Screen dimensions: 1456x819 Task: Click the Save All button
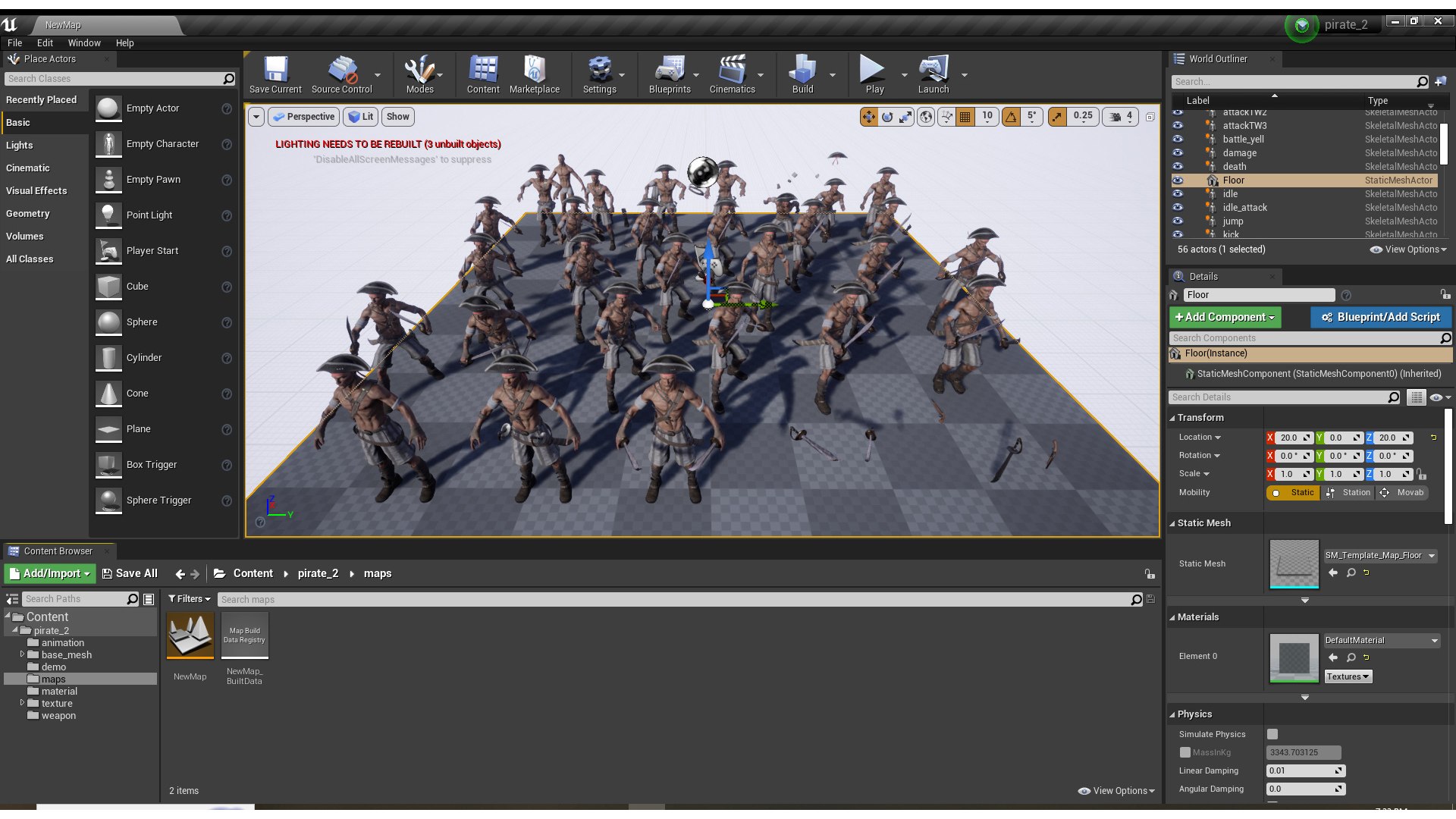pyautogui.click(x=130, y=574)
